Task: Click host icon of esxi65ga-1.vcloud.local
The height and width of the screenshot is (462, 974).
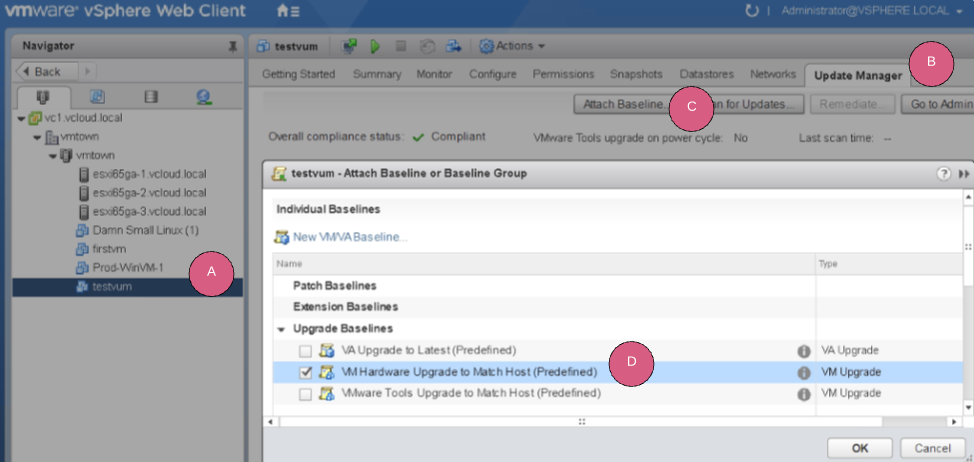Action: pyautogui.click(x=84, y=174)
